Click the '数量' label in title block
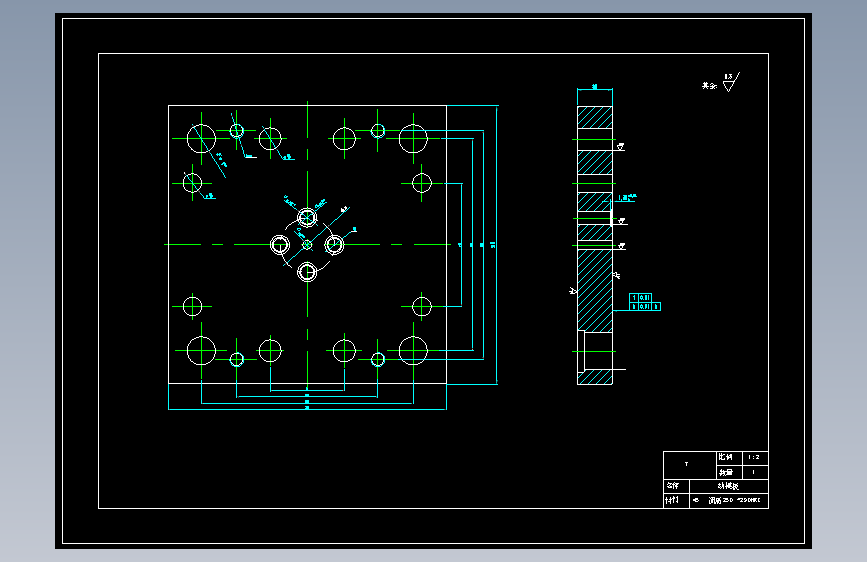 pos(725,472)
